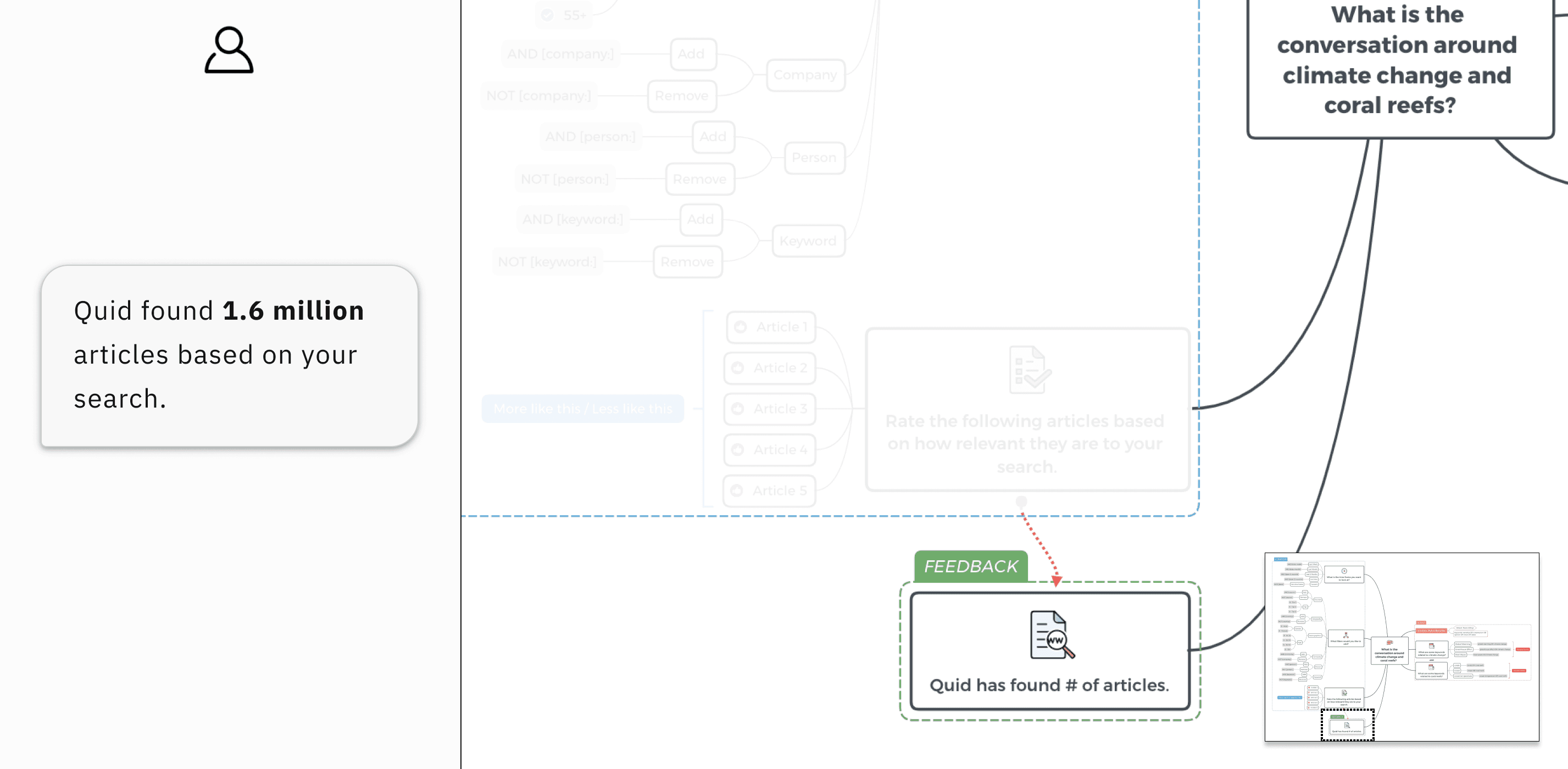Click the NOT [keyword:] label
Viewport: 1568px width, 769px height.
[547, 262]
